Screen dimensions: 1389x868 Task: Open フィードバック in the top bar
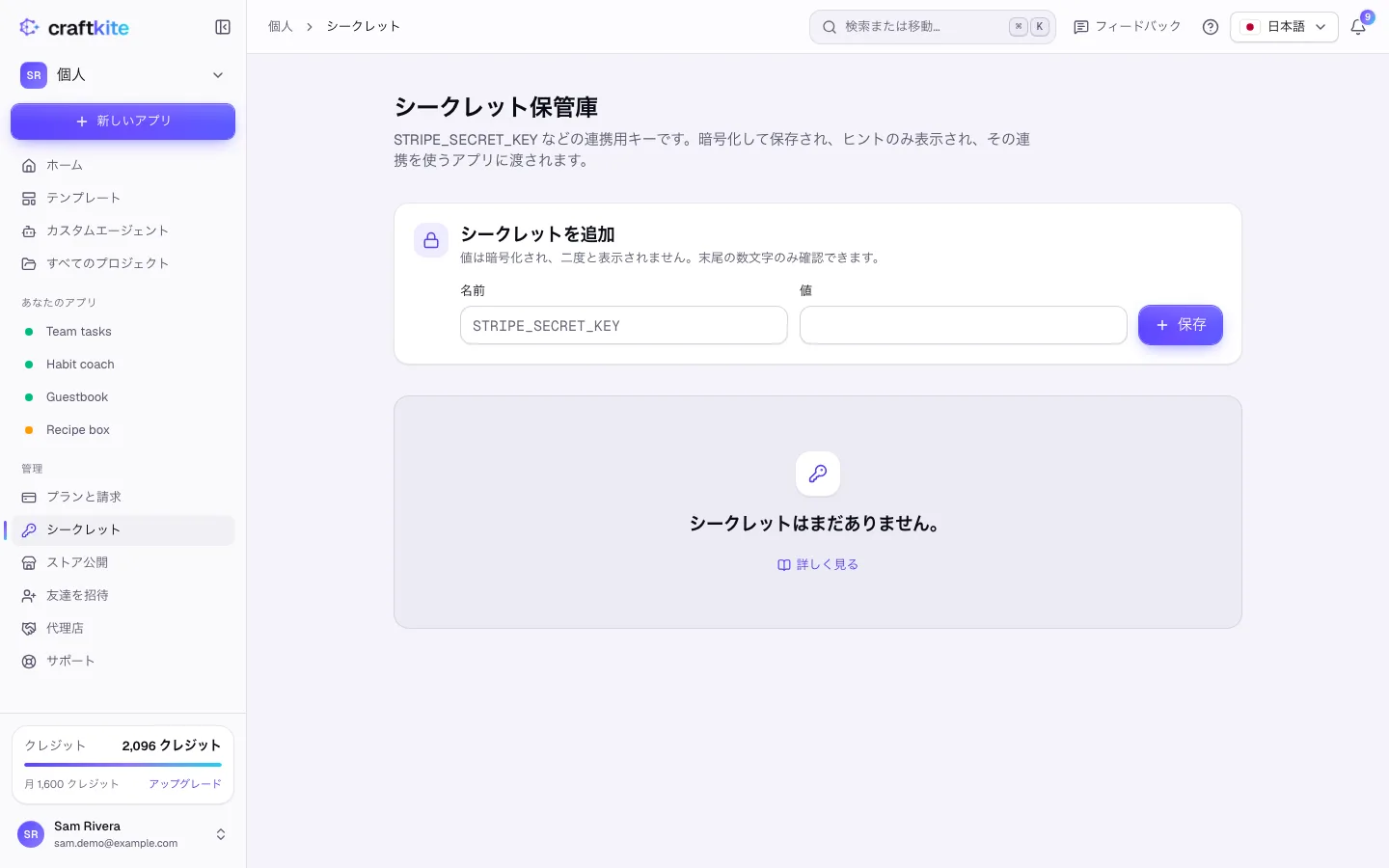1127,27
